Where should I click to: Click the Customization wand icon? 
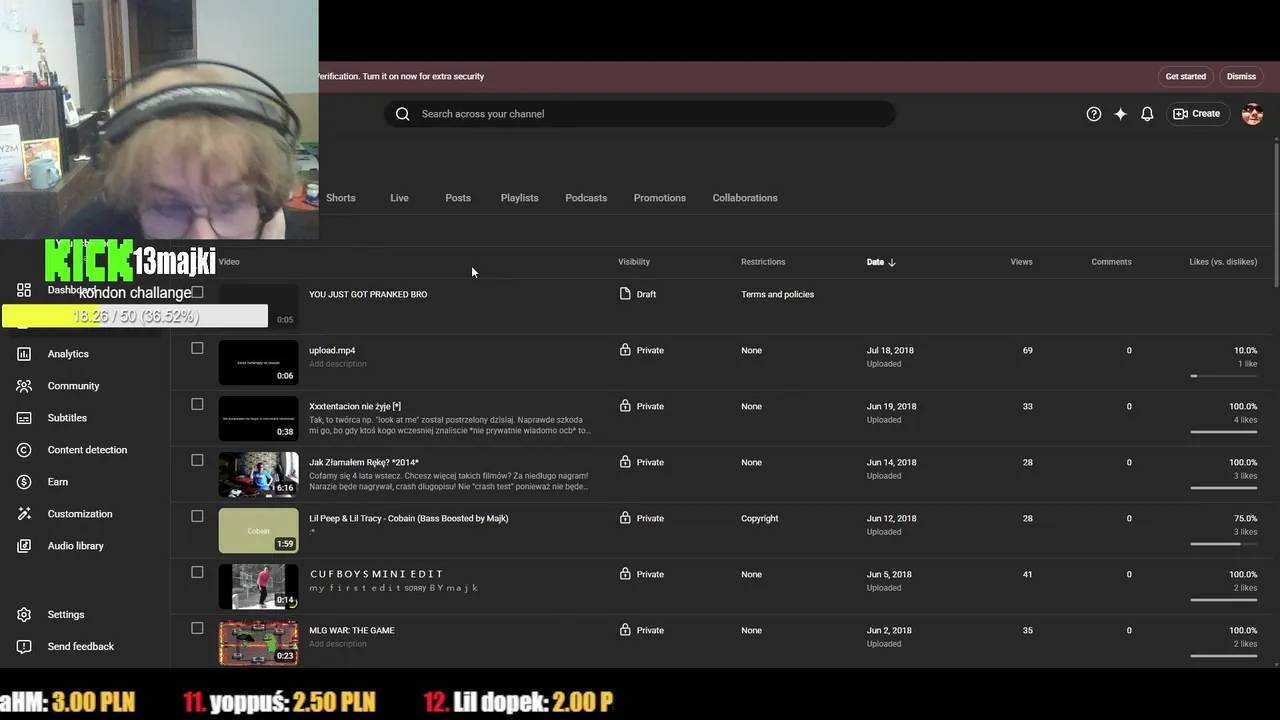click(x=24, y=514)
